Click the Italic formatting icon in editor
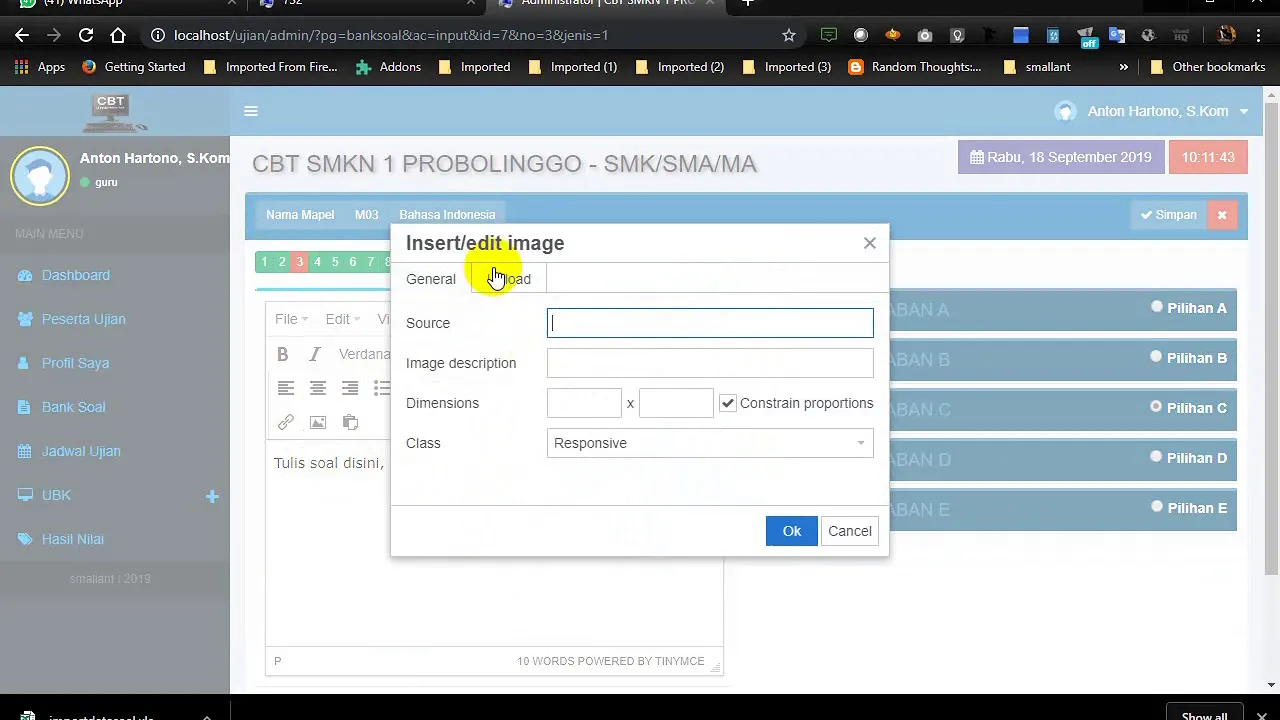The width and height of the screenshot is (1280, 720). coord(315,354)
